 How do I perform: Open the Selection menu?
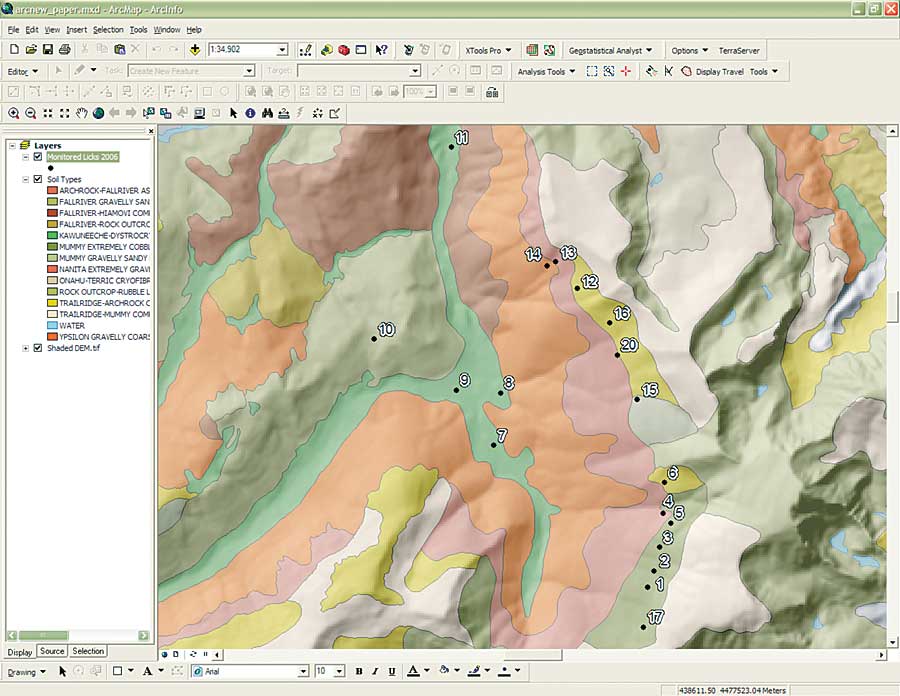pyautogui.click(x=108, y=30)
